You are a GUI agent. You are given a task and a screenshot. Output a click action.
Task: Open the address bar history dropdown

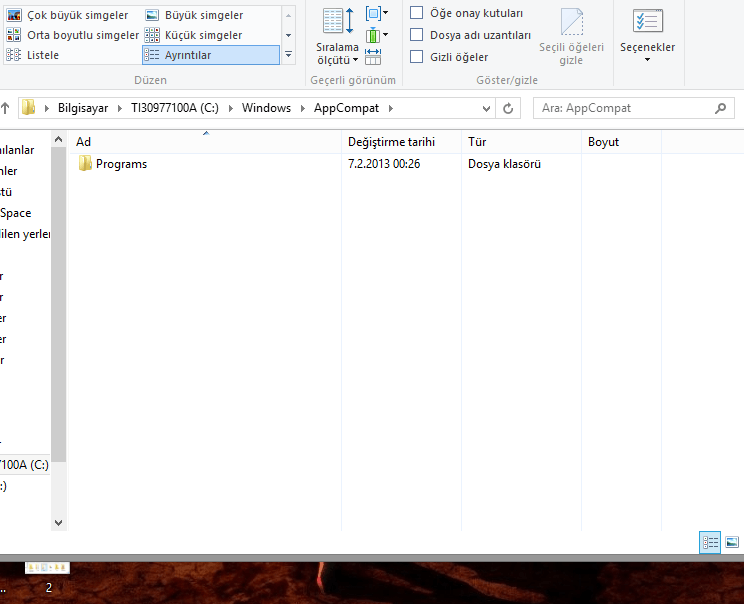click(486, 108)
